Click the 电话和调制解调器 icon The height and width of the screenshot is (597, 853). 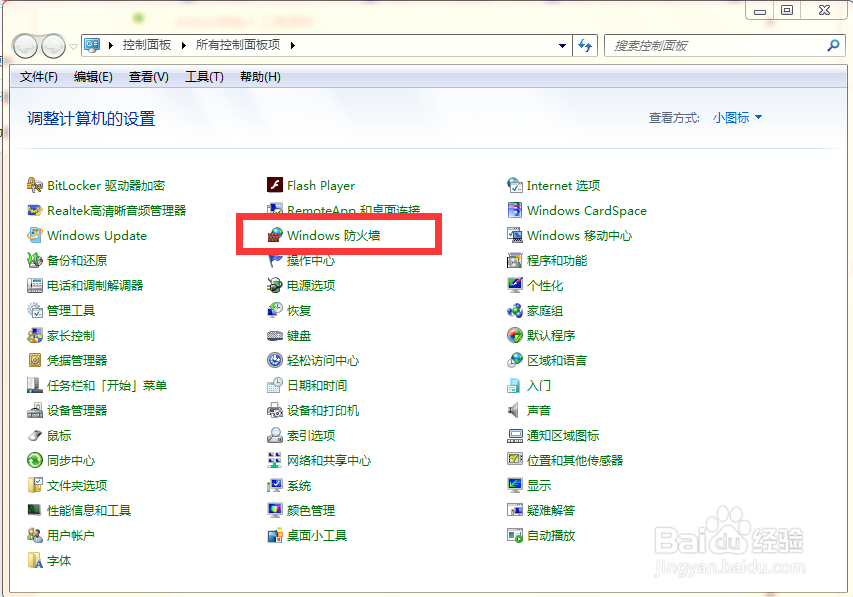[35, 286]
